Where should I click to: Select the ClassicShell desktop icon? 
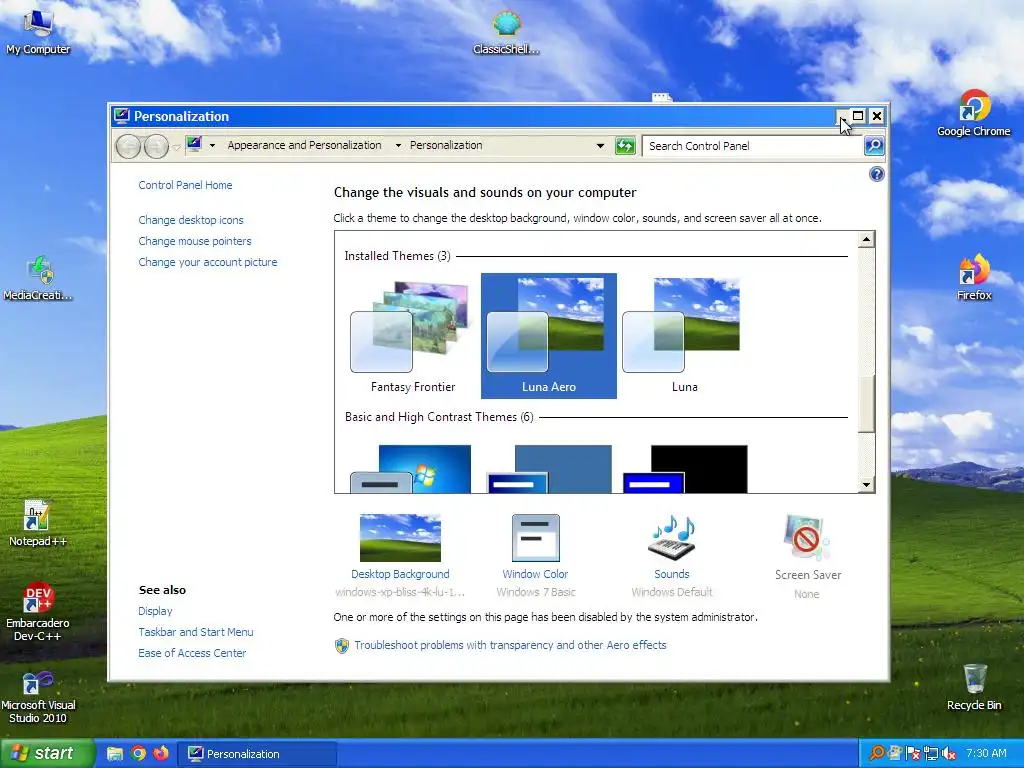click(x=506, y=31)
